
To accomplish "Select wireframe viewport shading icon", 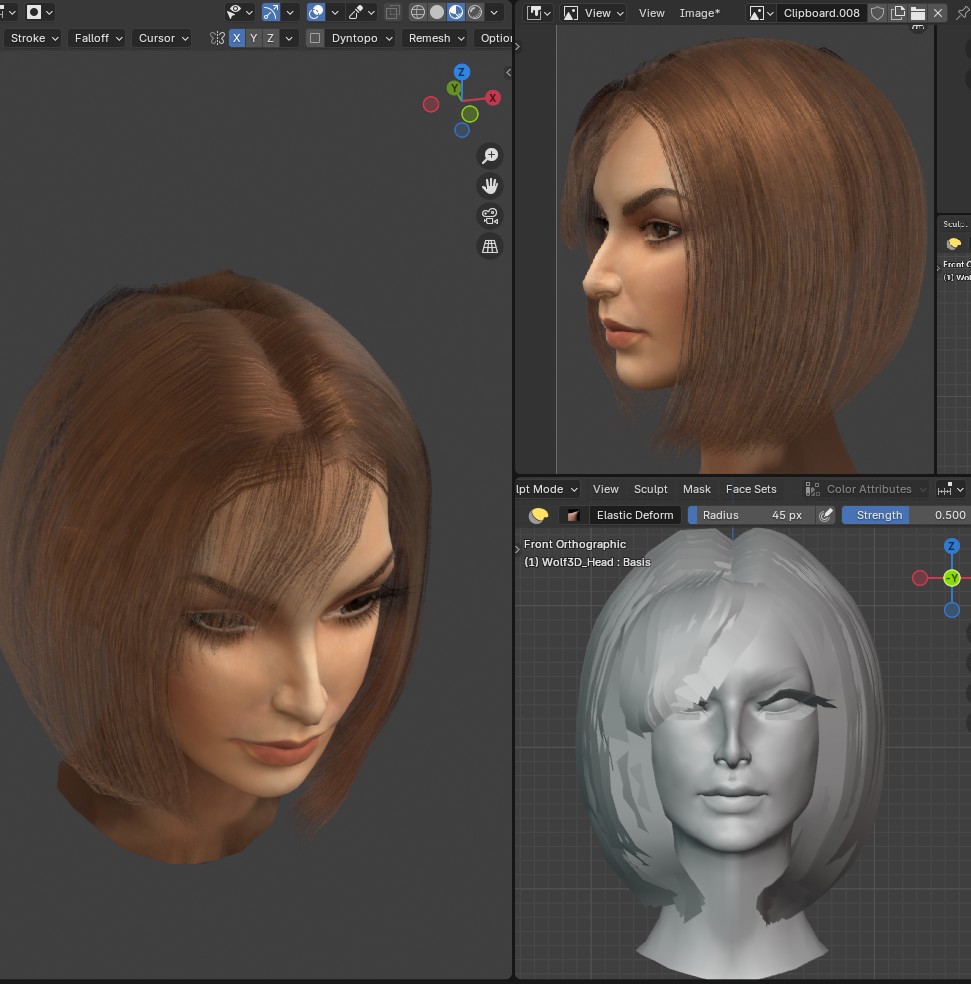I will pyautogui.click(x=417, y=12).
